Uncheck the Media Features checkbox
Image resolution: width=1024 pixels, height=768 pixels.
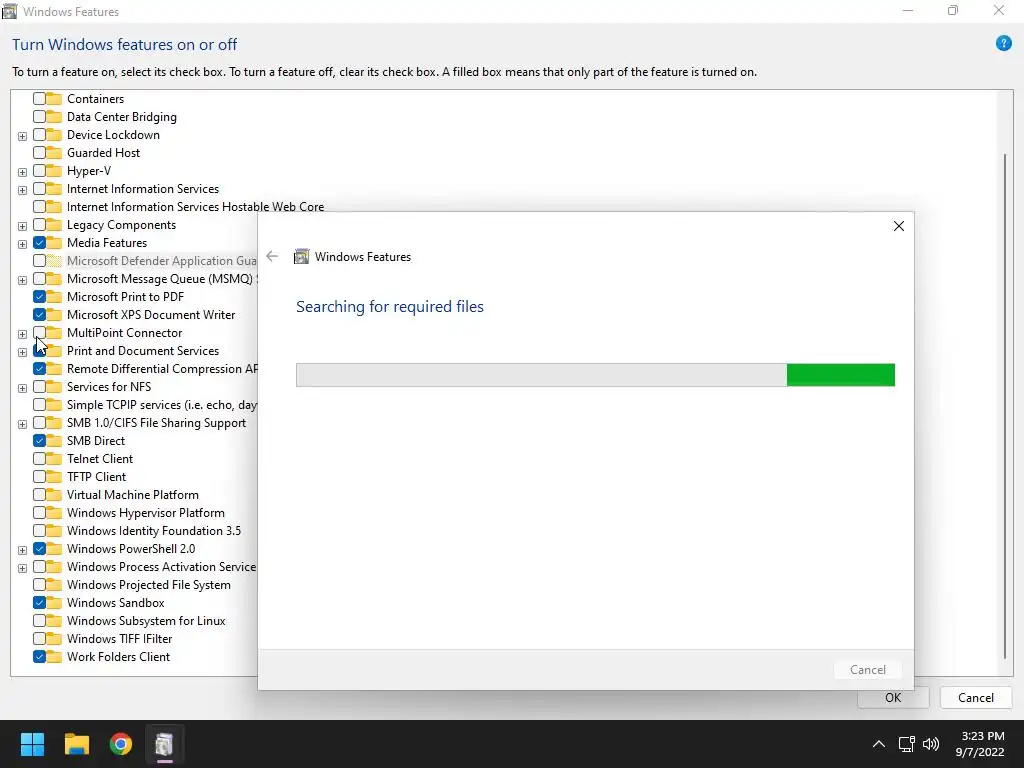(39, 243)
